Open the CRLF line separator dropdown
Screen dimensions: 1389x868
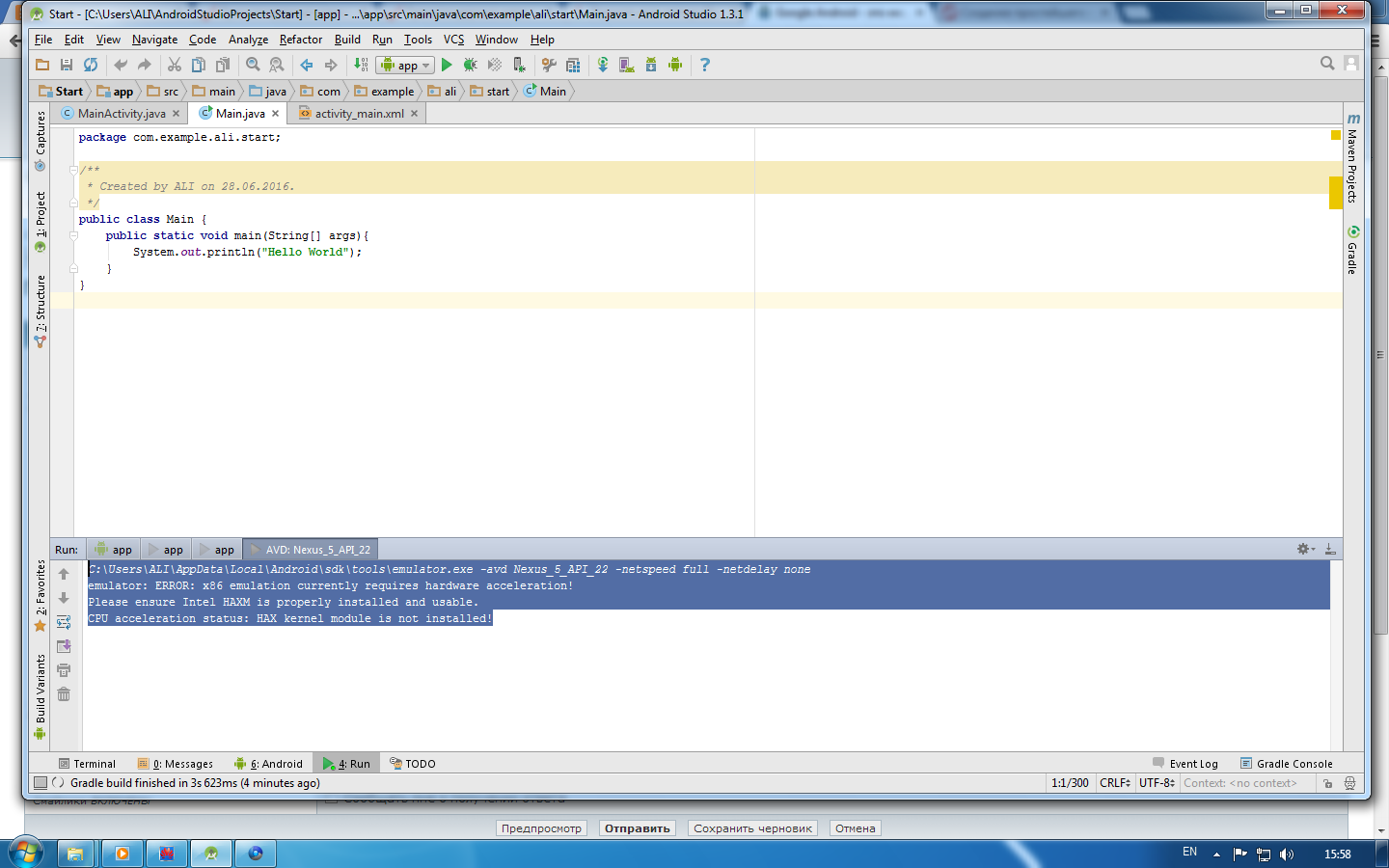(1115, 783)
